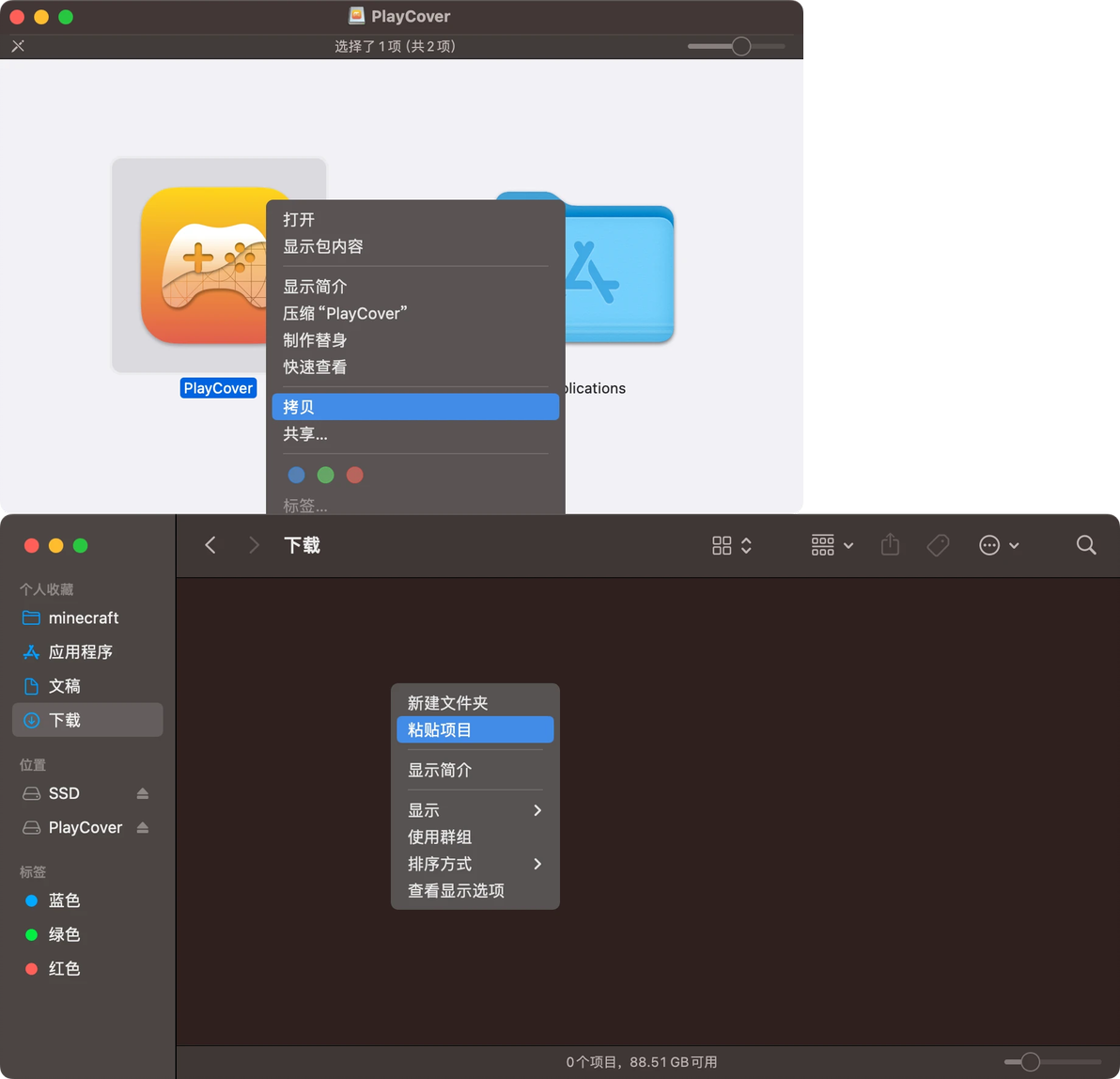Open the more actions ellipsis menu
Screen dimensions: 1120x1079
[x=998, y=545]
